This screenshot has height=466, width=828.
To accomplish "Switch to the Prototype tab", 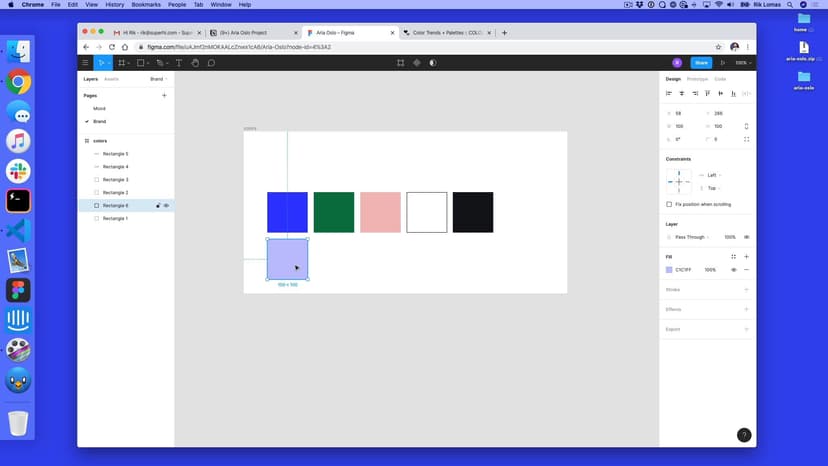I will coord(697,78).
